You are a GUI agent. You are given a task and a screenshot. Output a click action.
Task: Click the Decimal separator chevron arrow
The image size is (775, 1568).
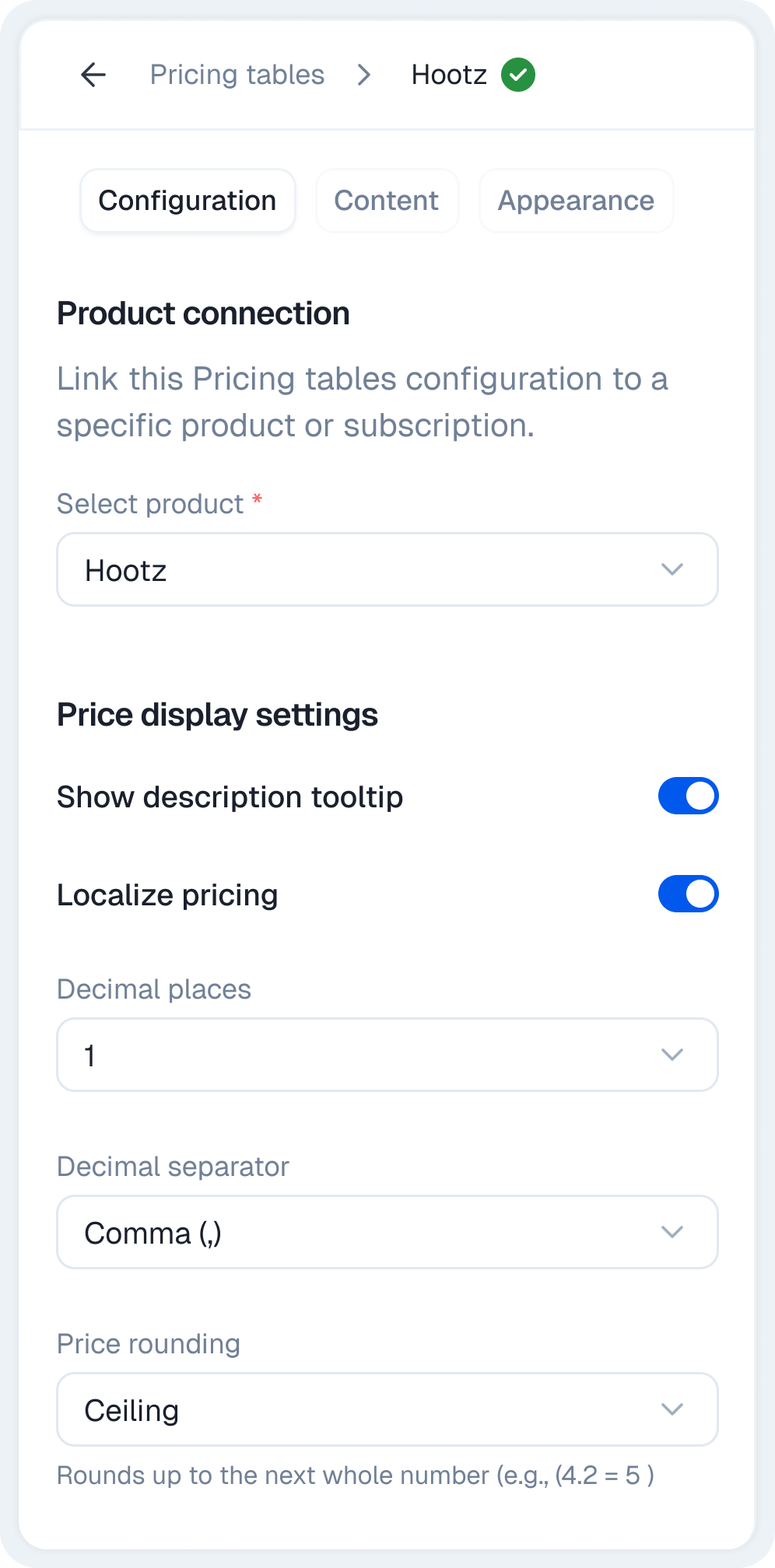tap(672, 1232)
